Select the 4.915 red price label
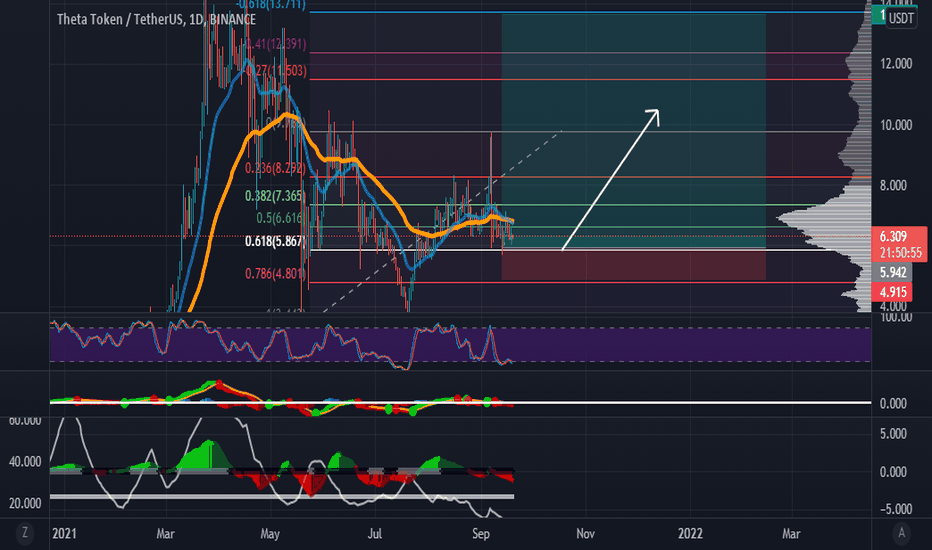Screen dimensions: 932x550 click(x=893, y=292)
